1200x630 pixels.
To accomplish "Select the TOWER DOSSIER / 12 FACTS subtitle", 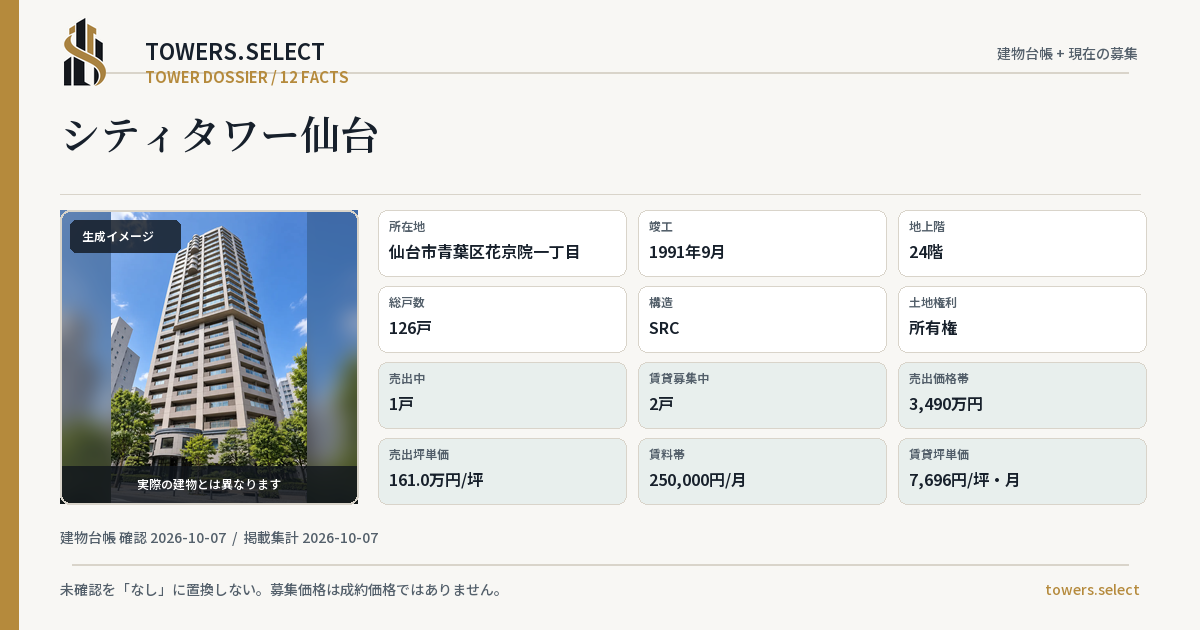I will pos(247,77).
